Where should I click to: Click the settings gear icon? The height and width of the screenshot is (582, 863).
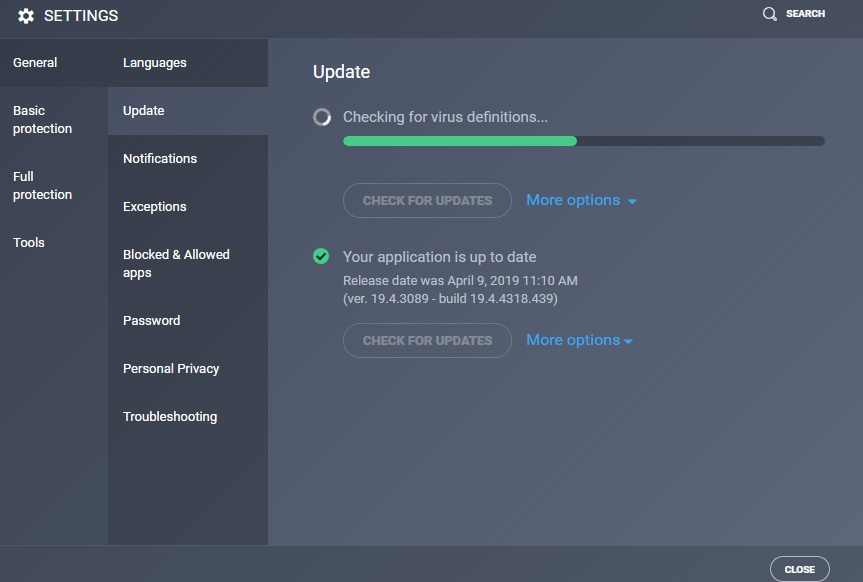pos(26,16)
